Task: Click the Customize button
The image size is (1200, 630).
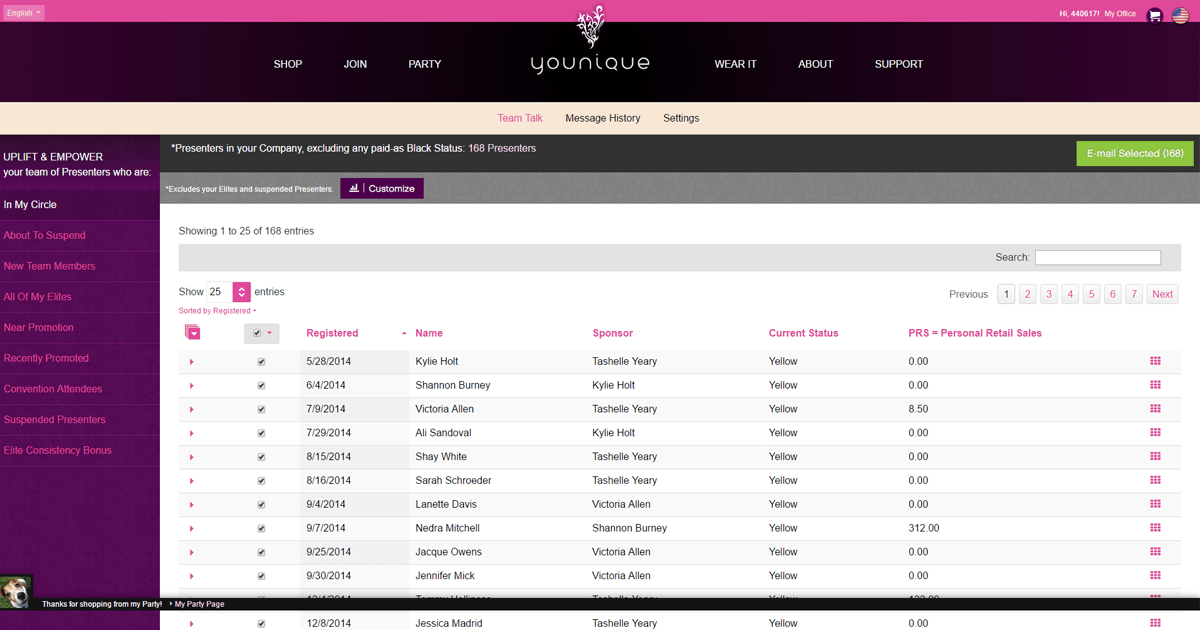Action: (382, 188)
